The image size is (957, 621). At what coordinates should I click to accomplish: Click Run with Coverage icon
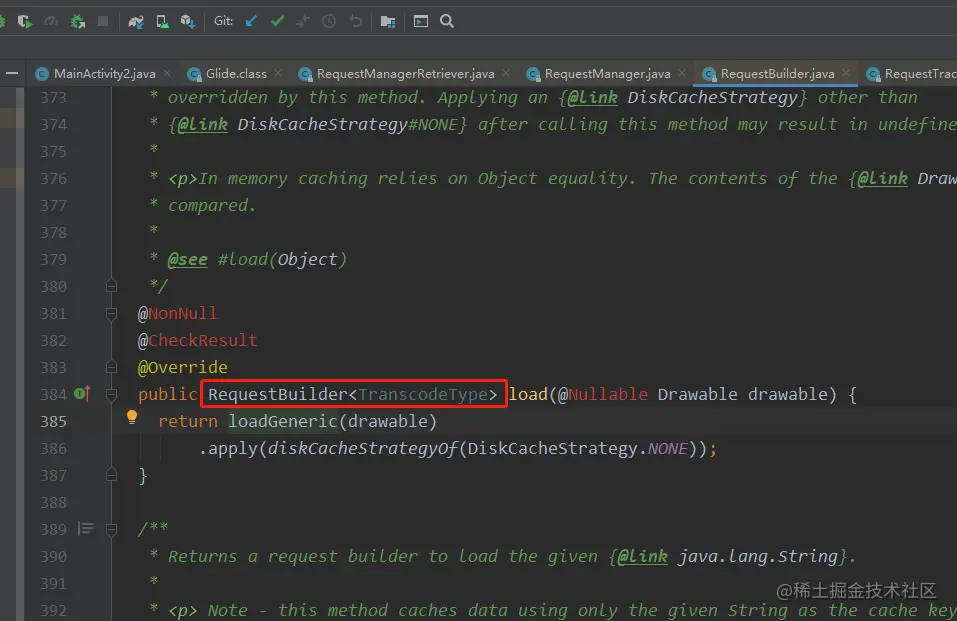(24, 22)
